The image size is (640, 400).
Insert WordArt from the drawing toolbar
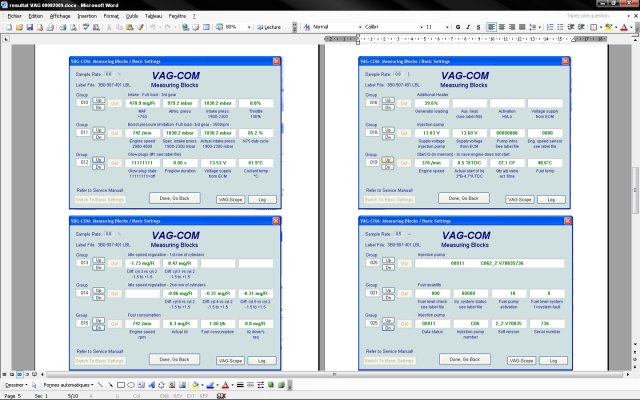click(151, 385)
